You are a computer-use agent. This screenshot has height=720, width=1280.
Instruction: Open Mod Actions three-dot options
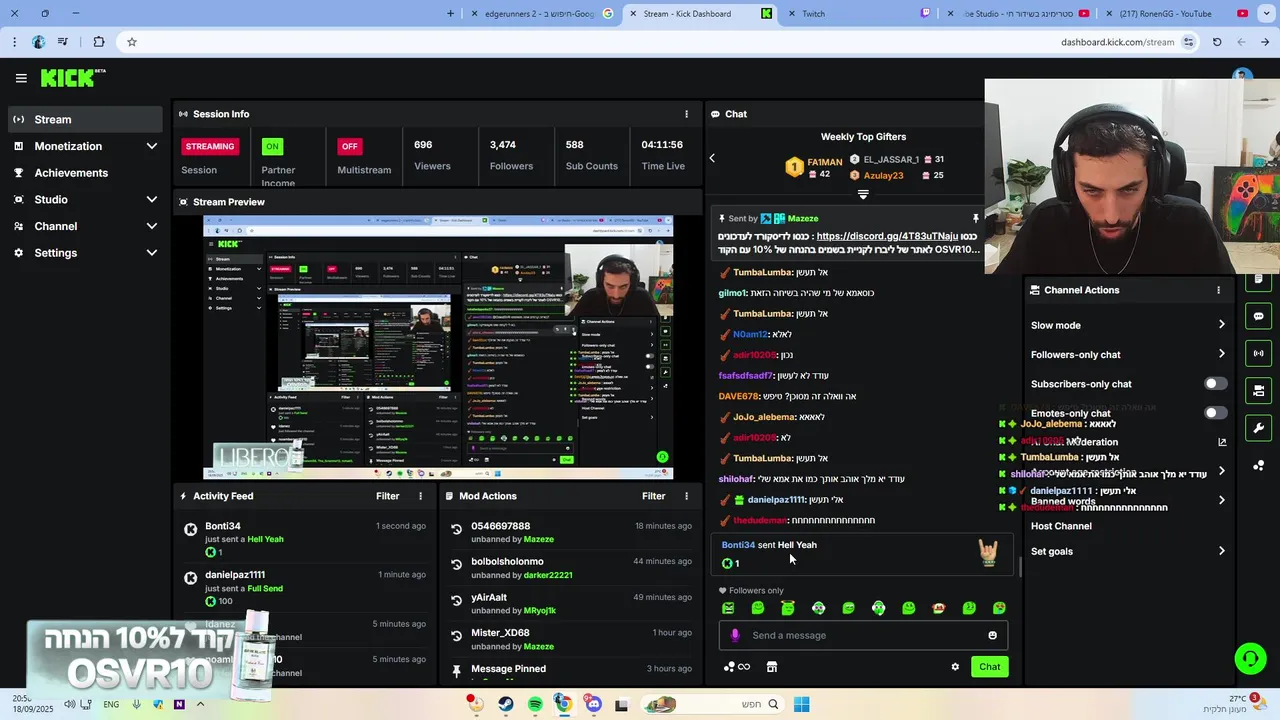click(x=686, y=496)
